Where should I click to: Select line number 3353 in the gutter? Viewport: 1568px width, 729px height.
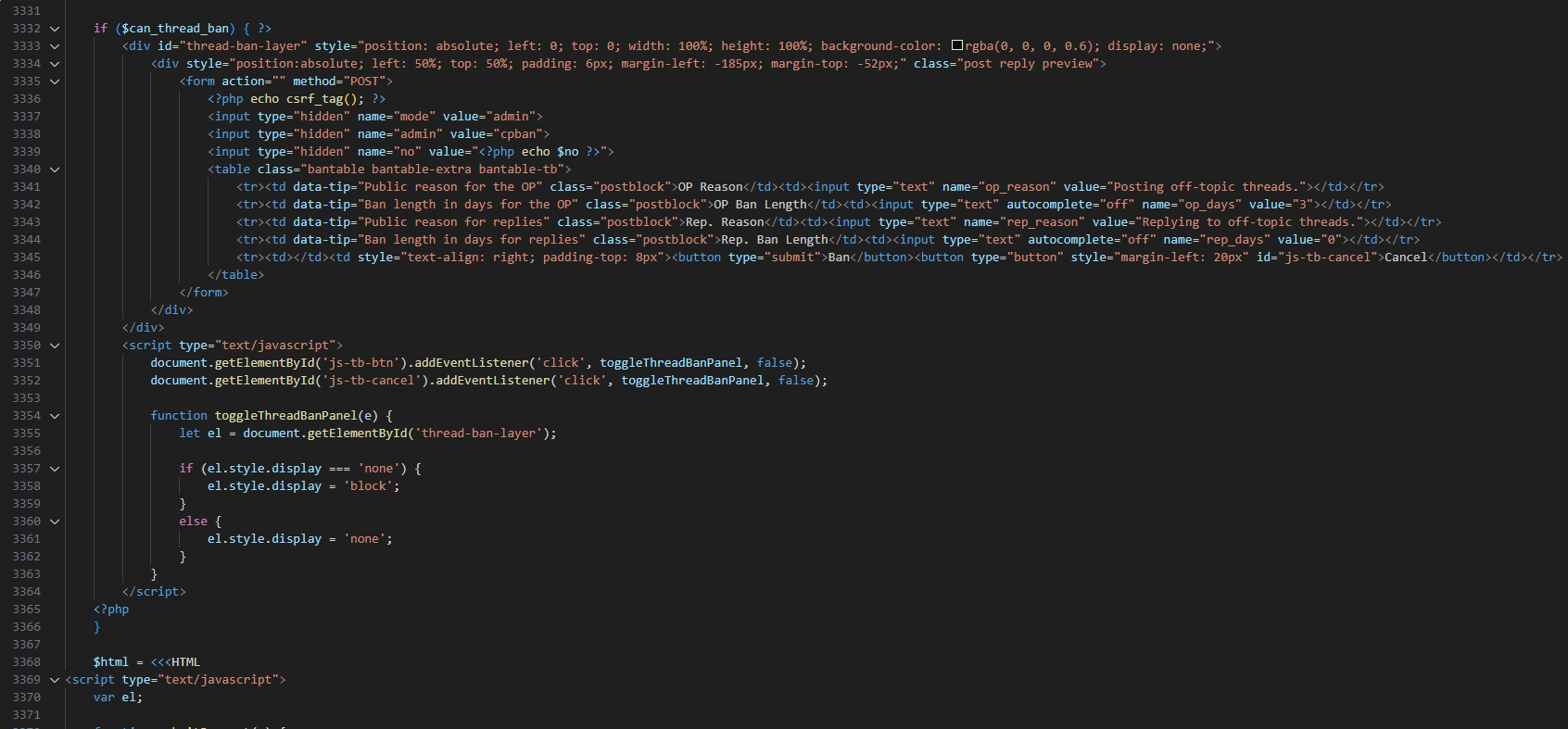(27, 398)
